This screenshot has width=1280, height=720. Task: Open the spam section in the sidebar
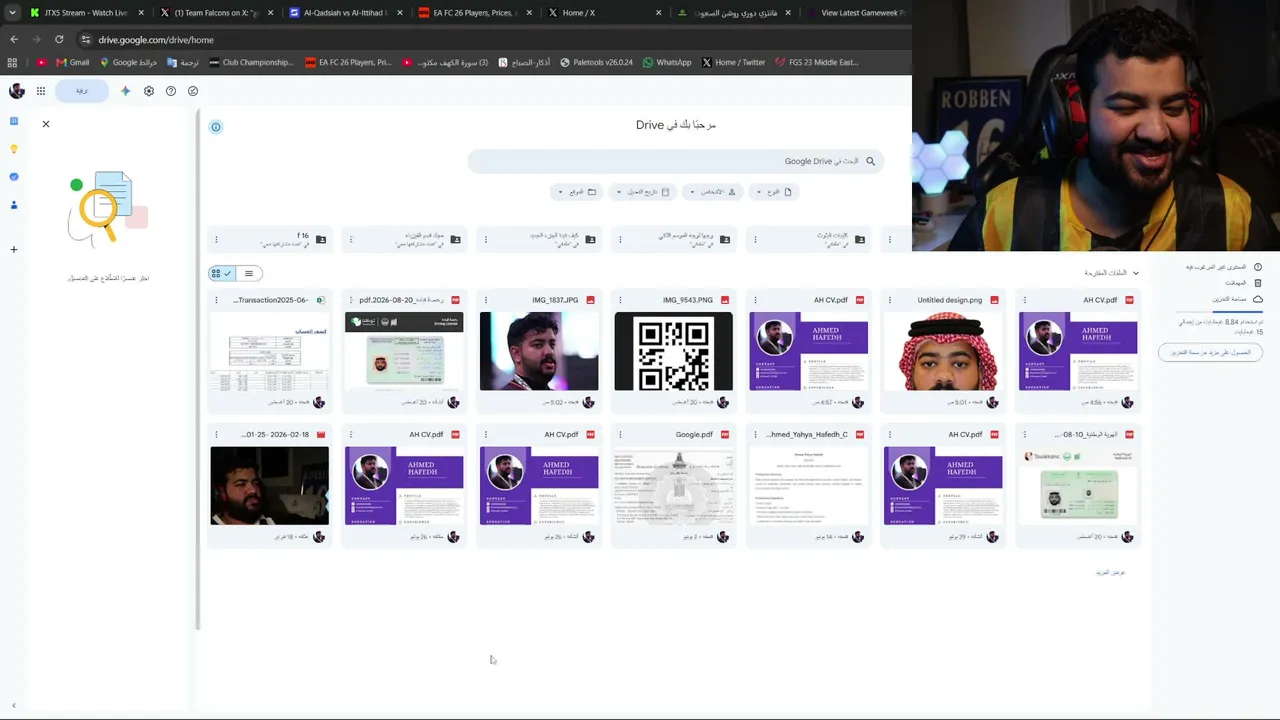[x=1222, y=267]
